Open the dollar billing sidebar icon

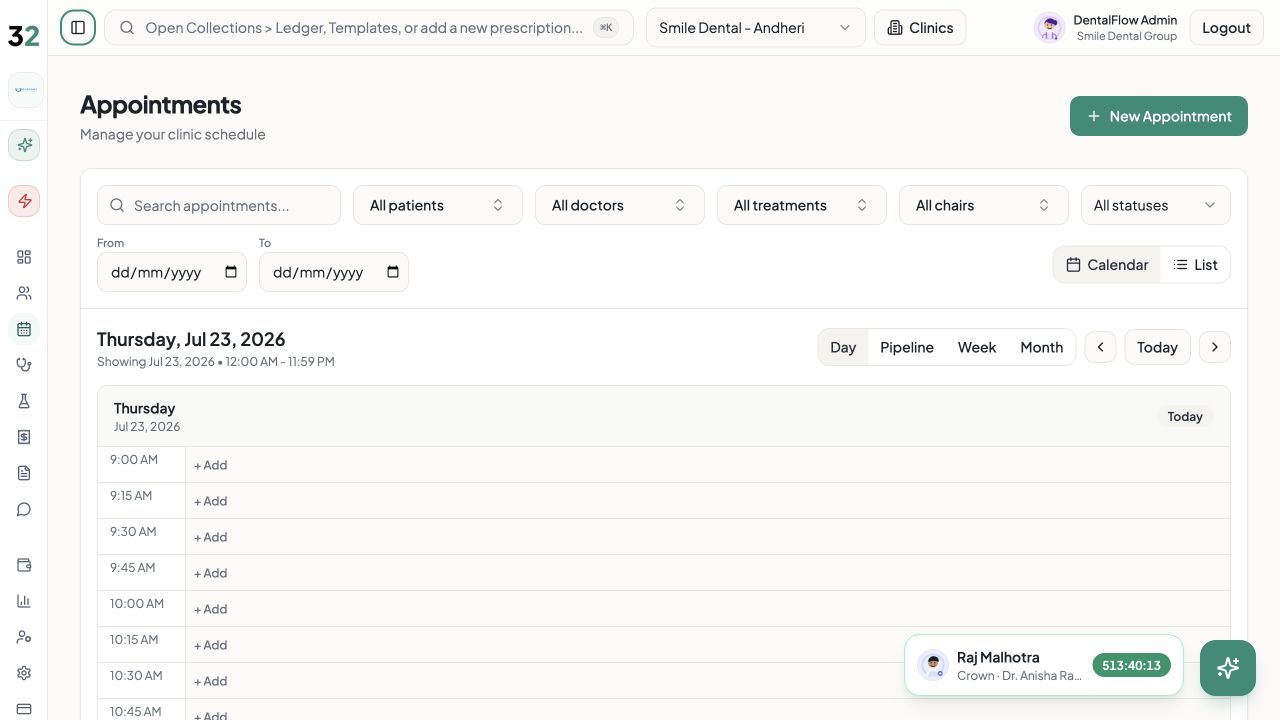(24, 437)
